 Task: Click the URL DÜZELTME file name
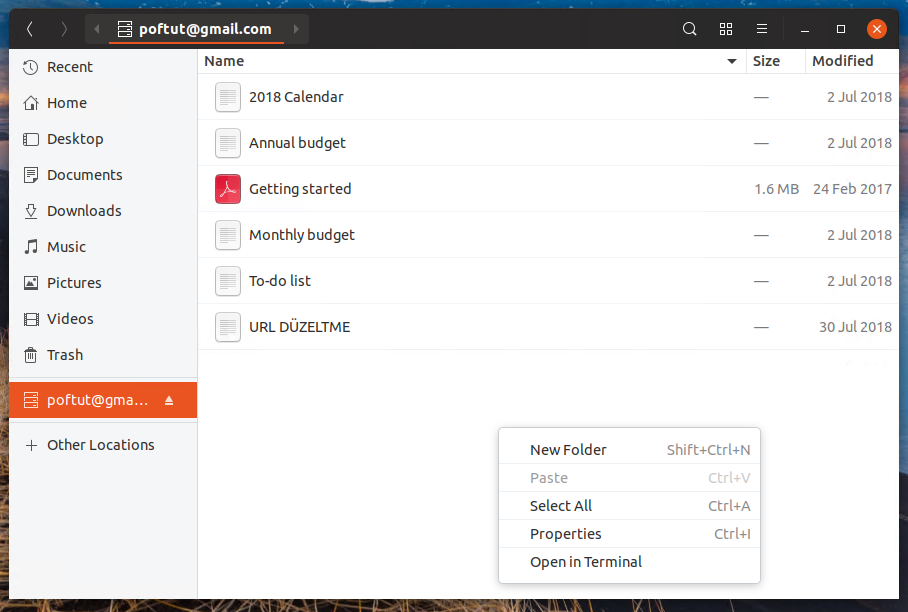[x=299, y=327]
